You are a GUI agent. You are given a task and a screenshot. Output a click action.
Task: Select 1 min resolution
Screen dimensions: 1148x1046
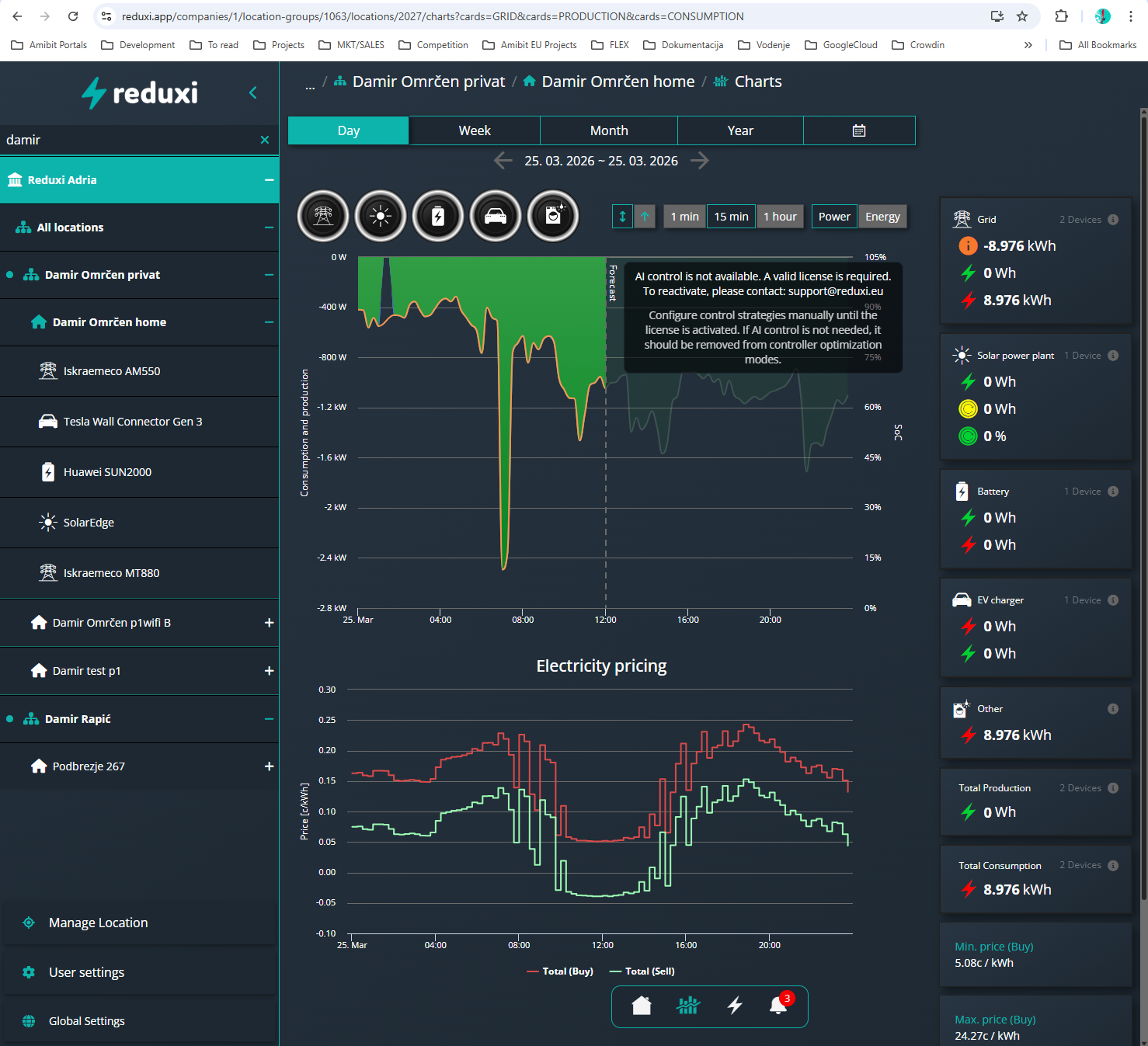[x=685, y=217]
